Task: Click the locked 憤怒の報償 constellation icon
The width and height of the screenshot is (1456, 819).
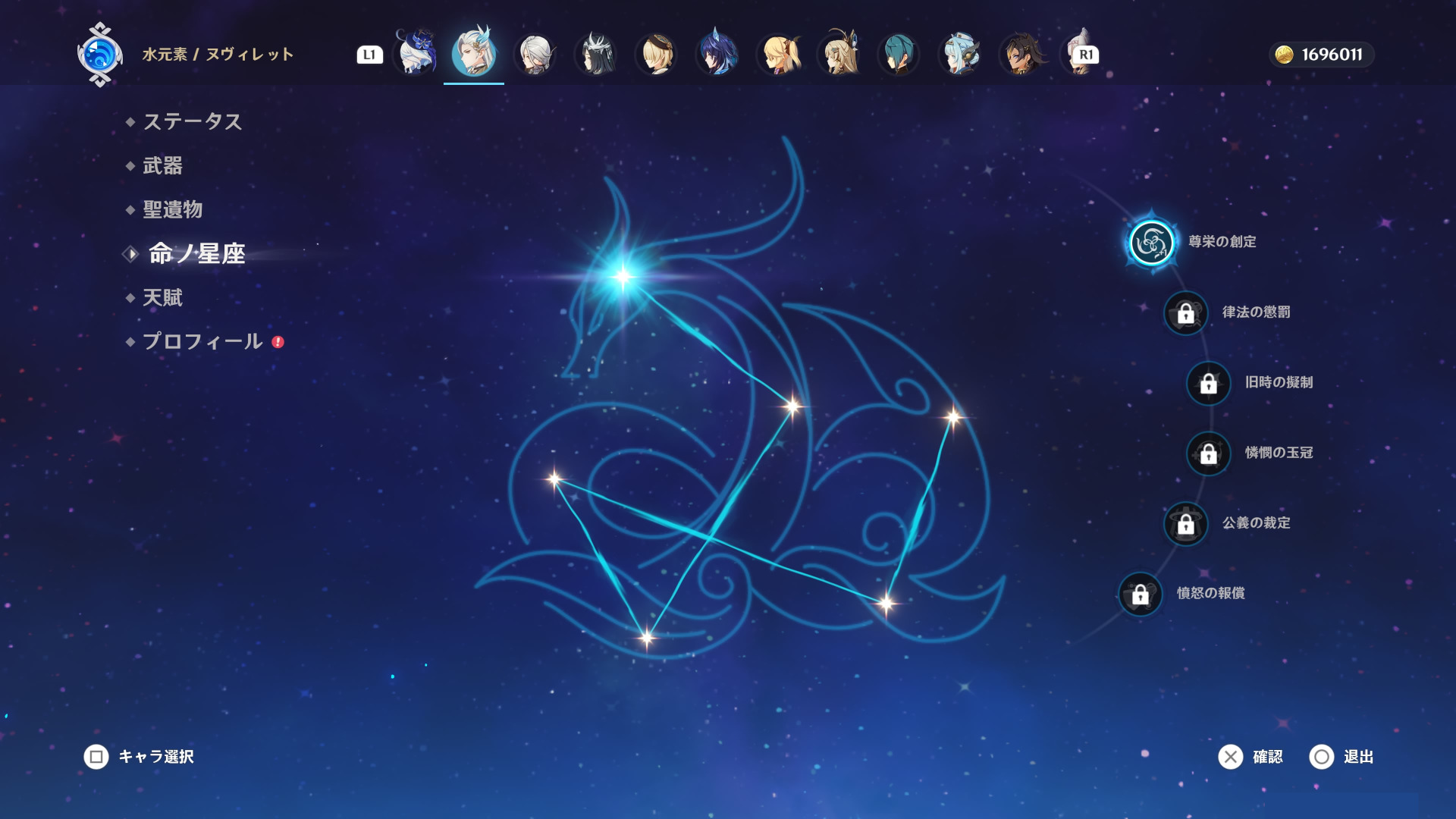Action: (1140, 594)
